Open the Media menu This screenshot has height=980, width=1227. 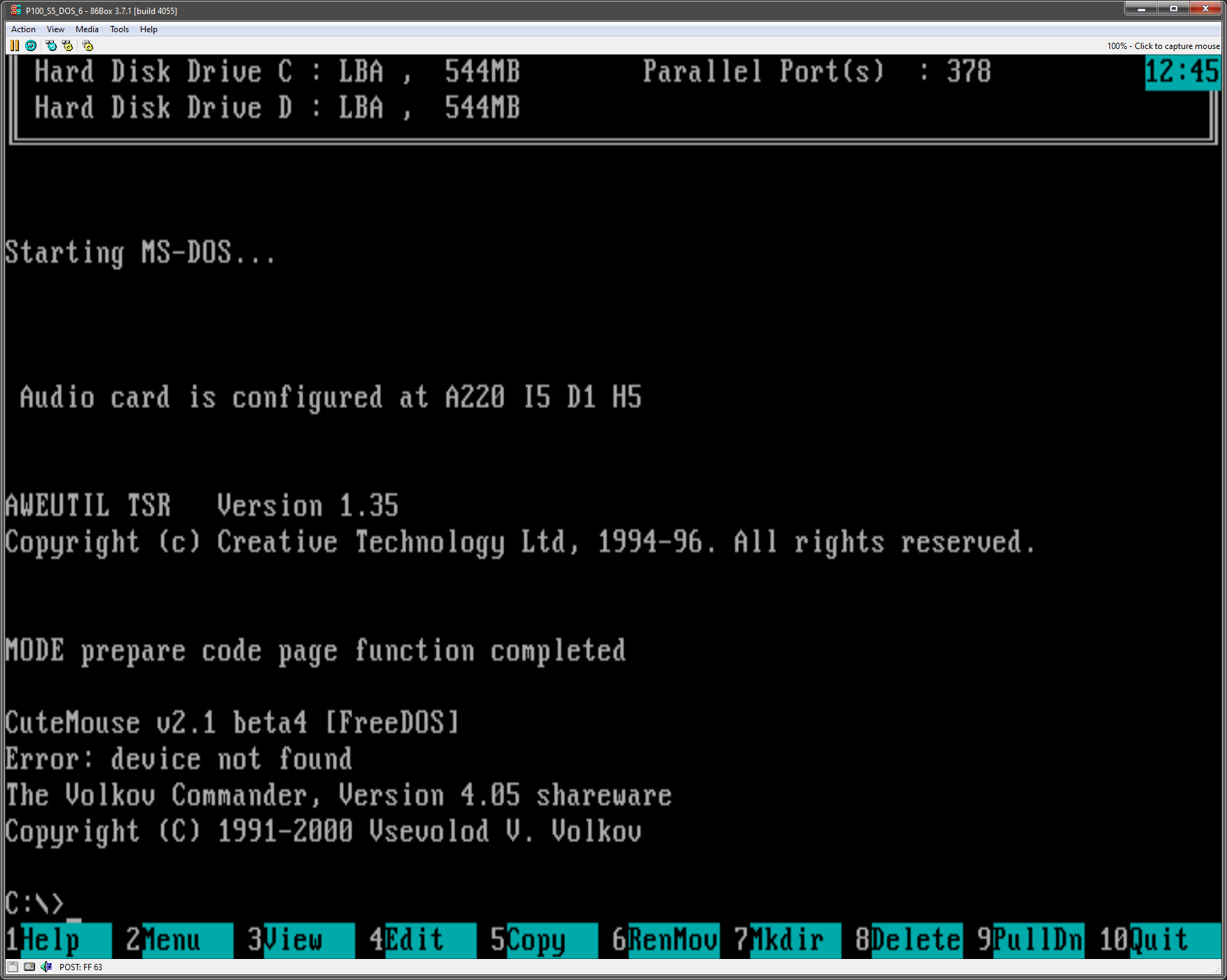[x=86, y=29]
